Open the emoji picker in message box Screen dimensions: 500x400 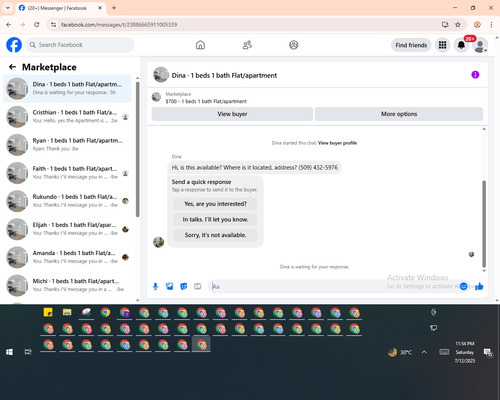(x=463, y=286)
